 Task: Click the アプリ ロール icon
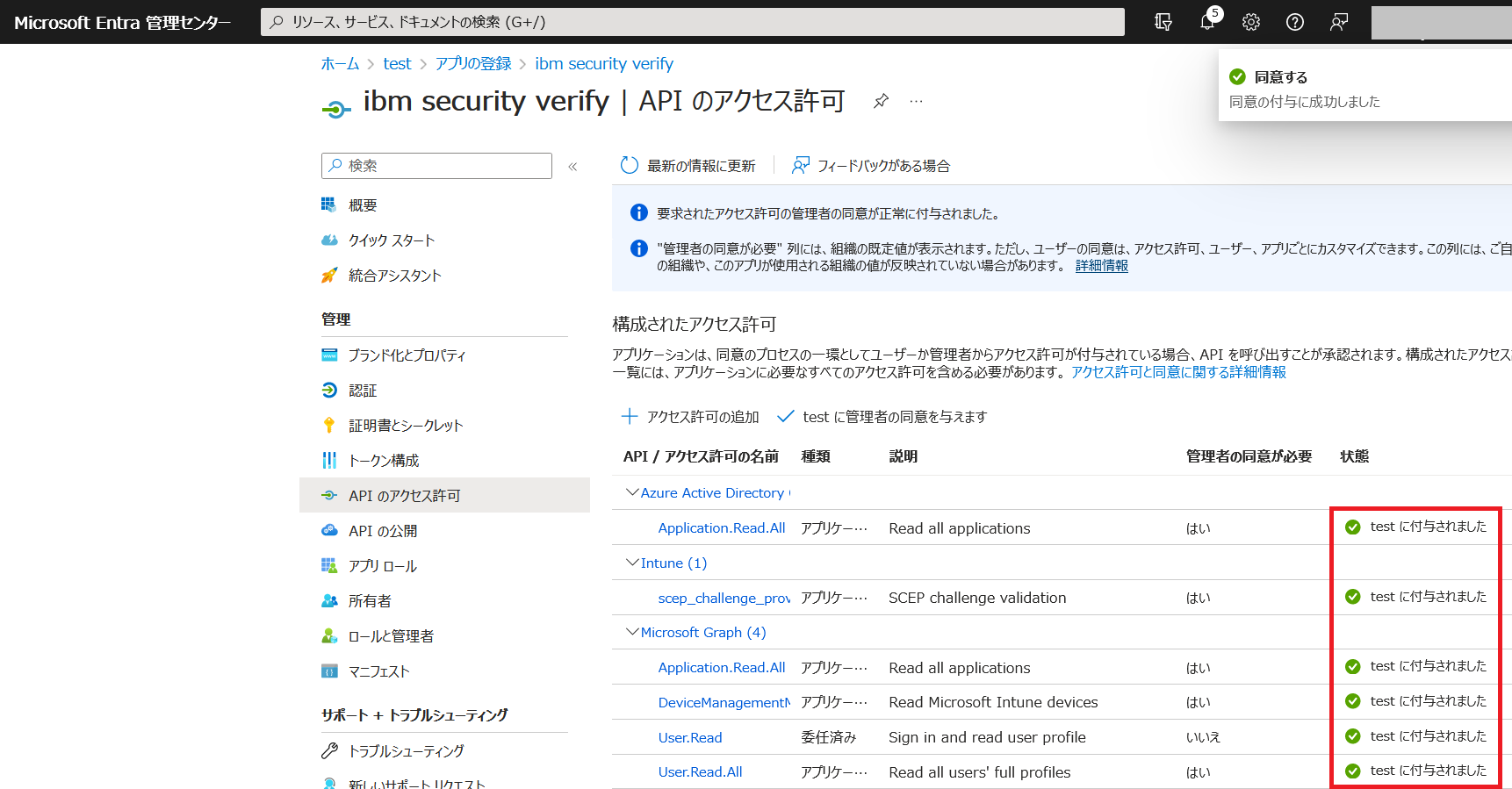point(329,565)
